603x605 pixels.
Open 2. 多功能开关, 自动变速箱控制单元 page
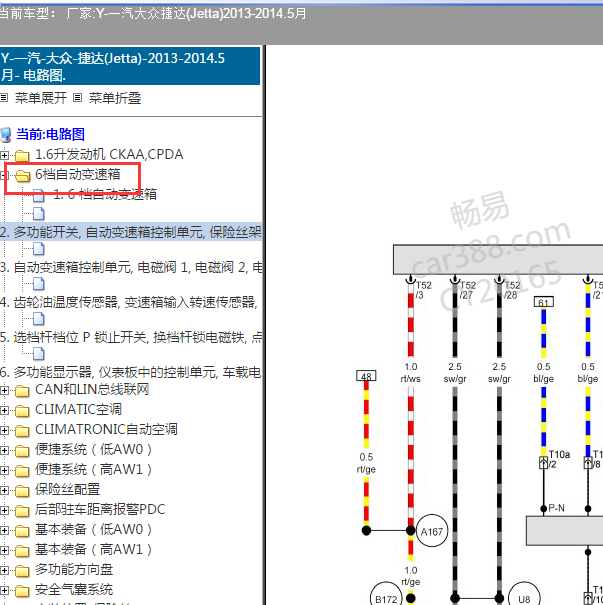point(131,232)
